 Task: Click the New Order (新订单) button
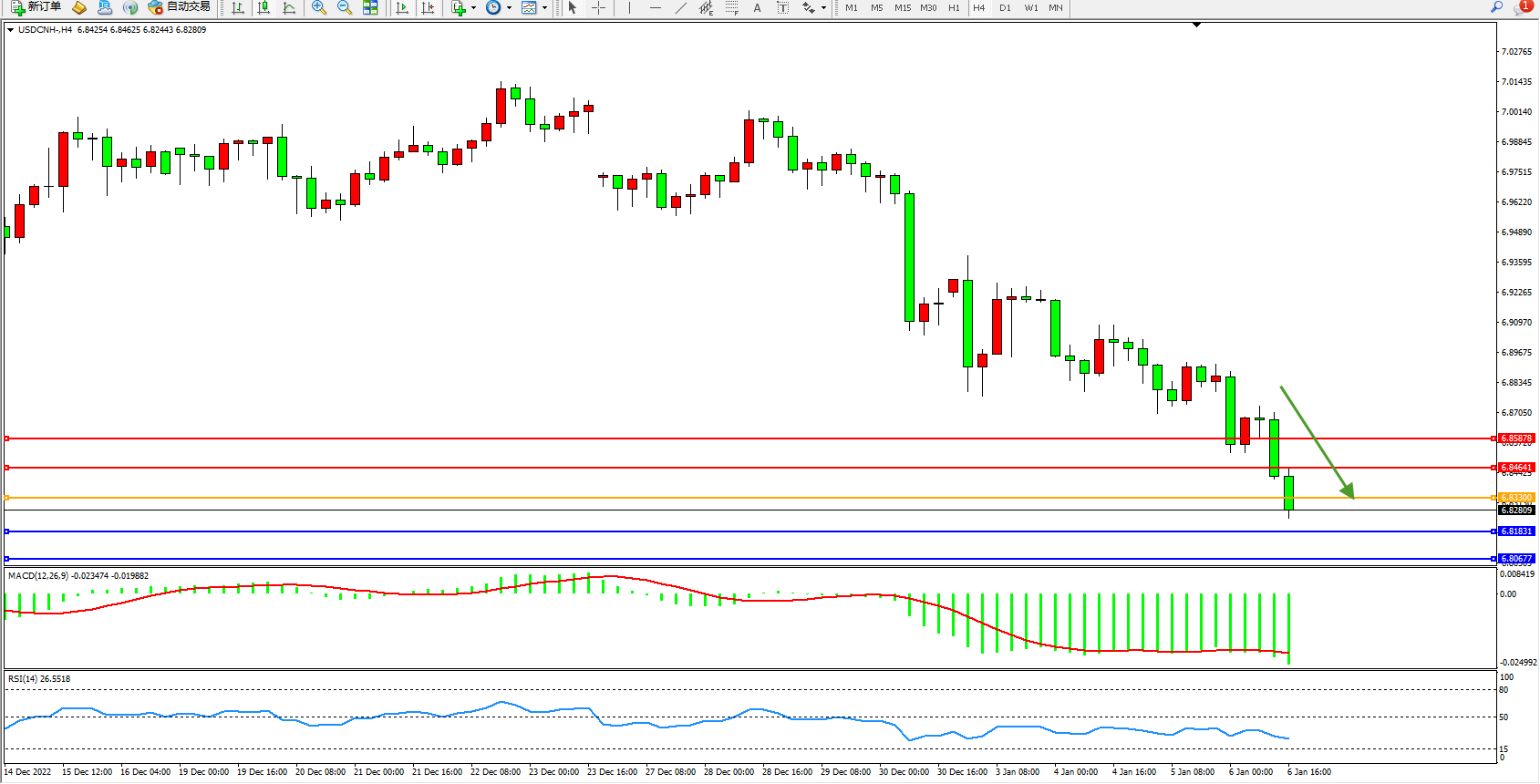click(x=36, y=7)
